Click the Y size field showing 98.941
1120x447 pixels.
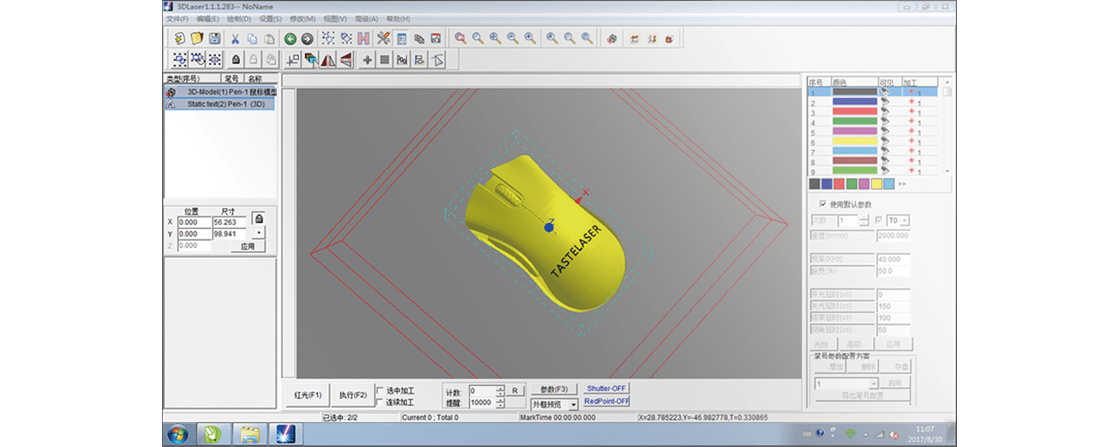click(x=229, y=233)
